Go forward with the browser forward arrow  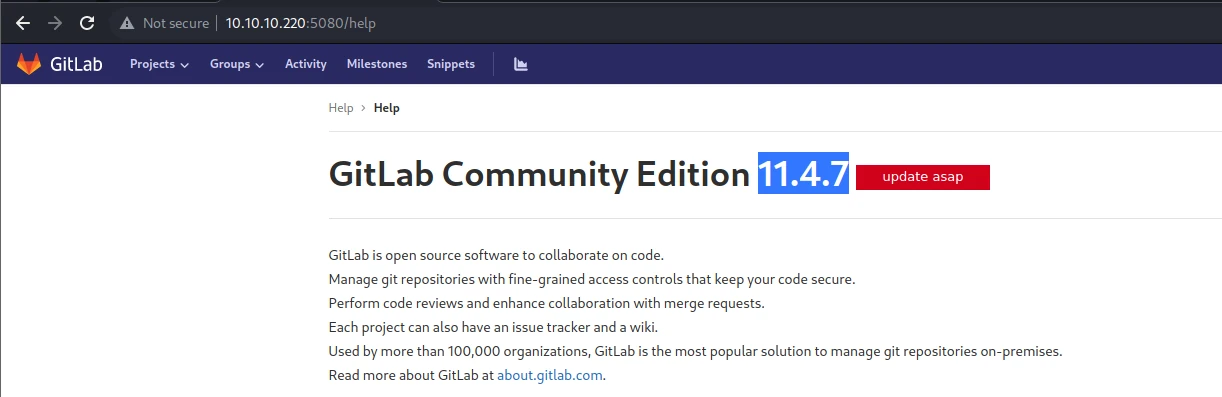pyautogui.click(x=54, y=22)
